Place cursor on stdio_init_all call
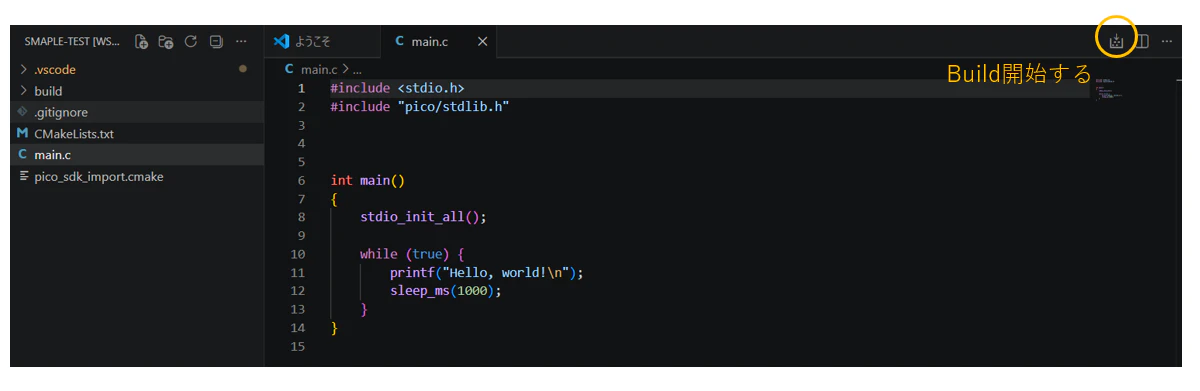This screenshot has width=1200, height=391. [x=423, y=217]
